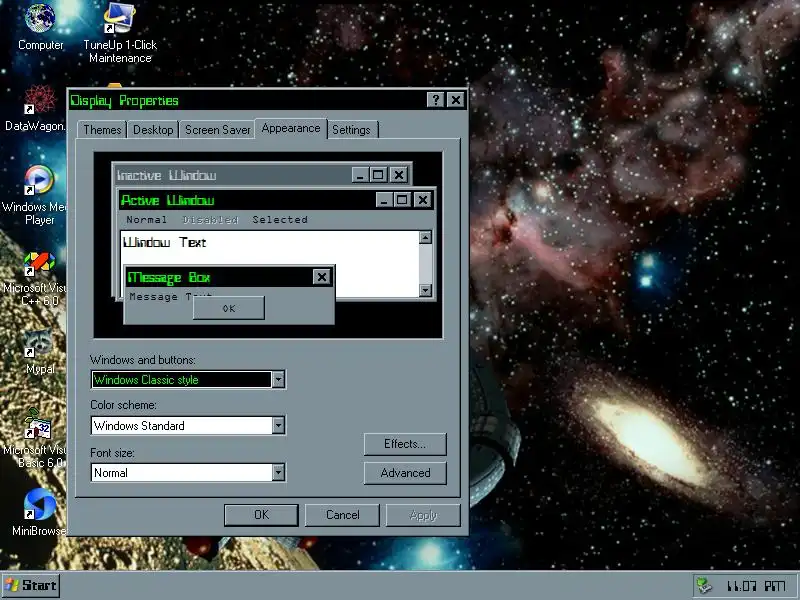
Task: Click Active Window preview maximize icon
Action: pyautogui.click(x=402, y=199)
